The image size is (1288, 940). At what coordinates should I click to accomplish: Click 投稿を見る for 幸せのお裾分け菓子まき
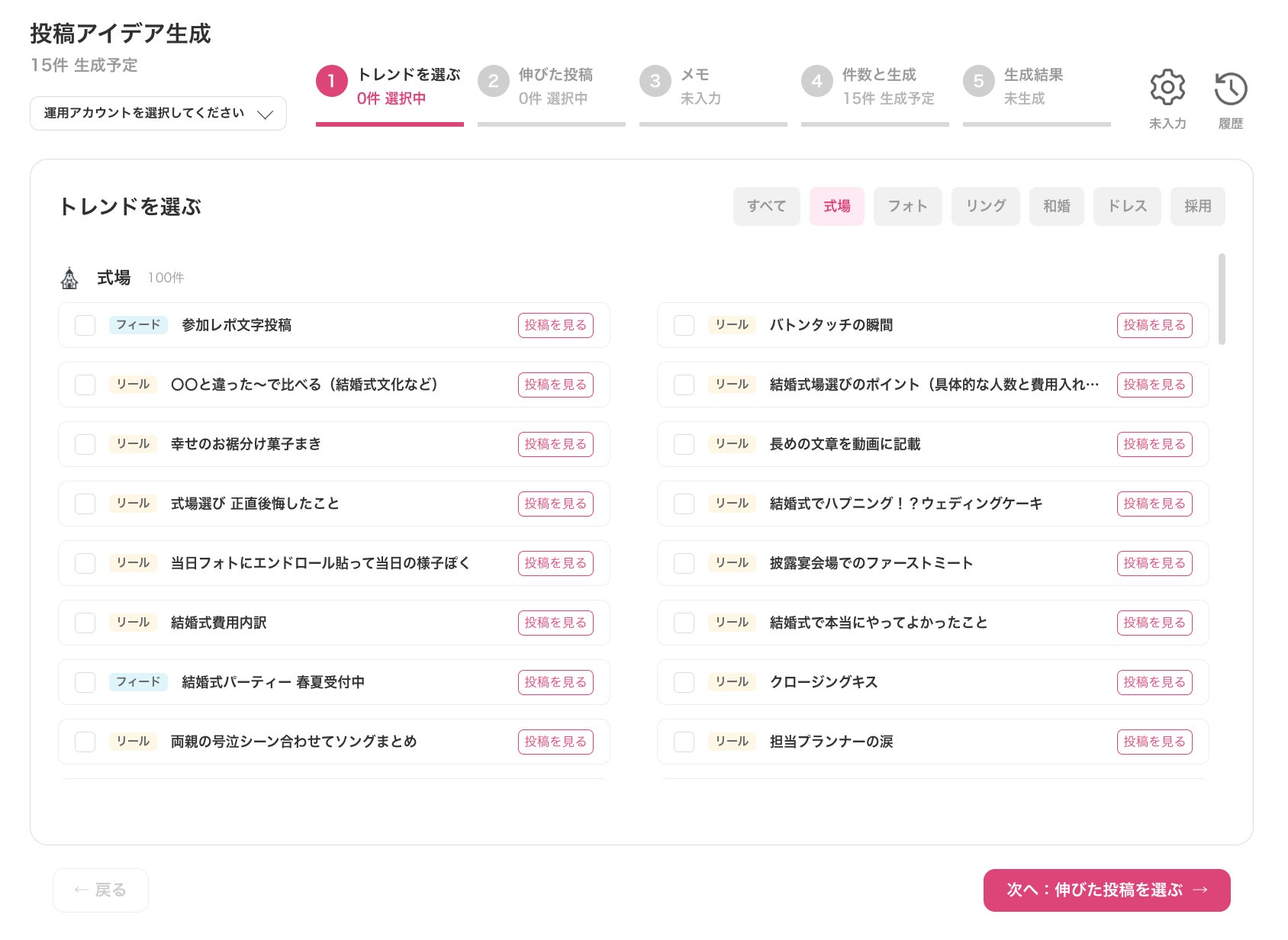[555, 444]
